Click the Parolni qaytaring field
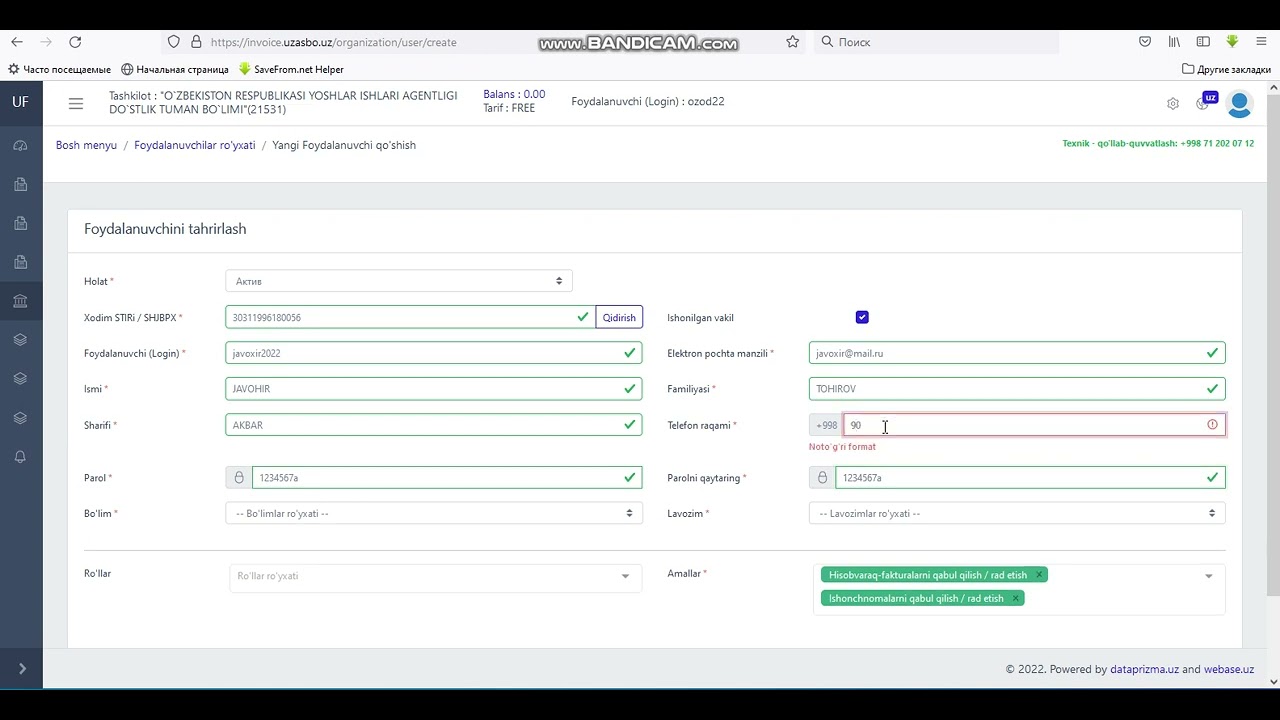The image size is (1280, 720). click(x=1030, y=478)
